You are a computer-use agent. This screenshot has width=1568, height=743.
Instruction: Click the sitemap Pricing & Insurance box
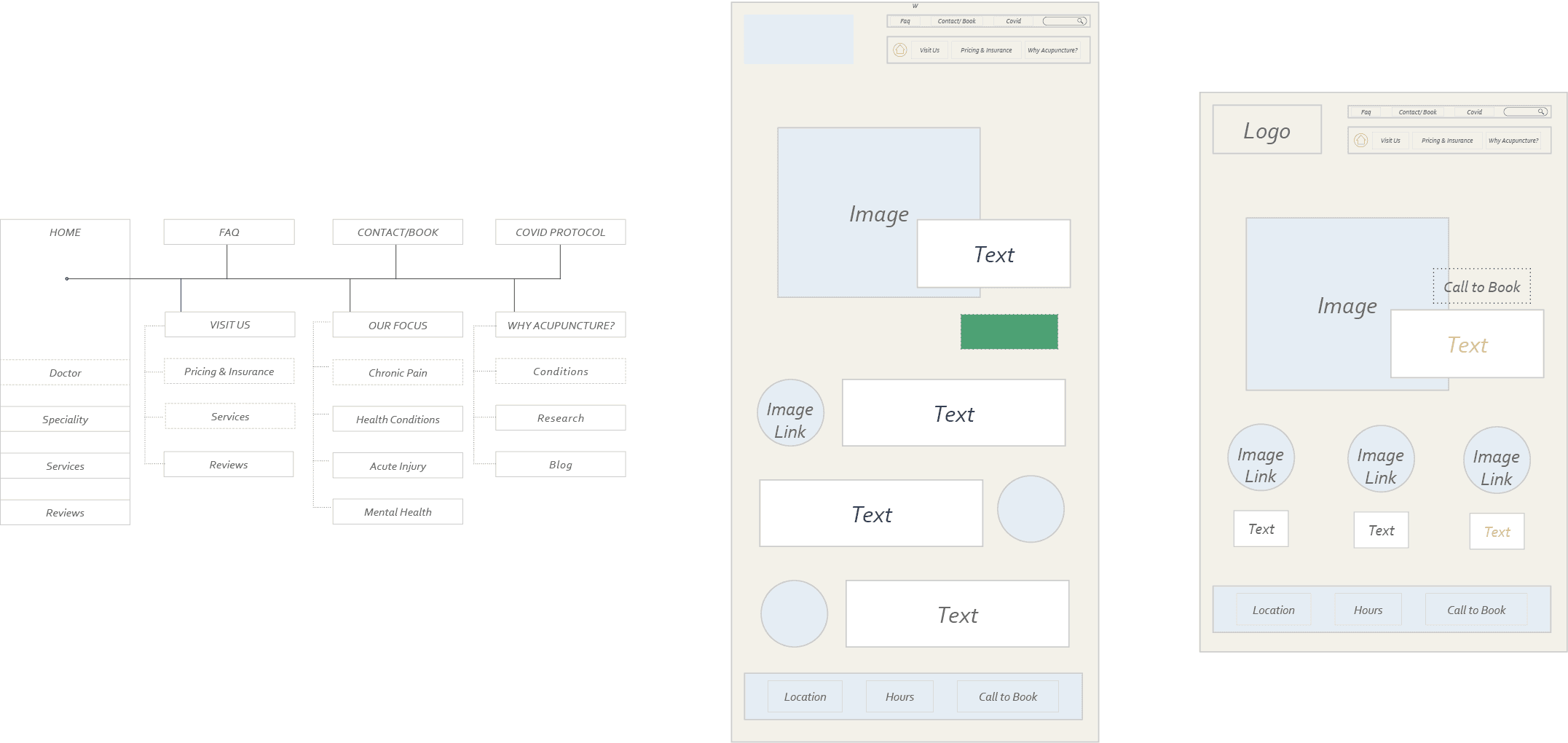[229, 371]
